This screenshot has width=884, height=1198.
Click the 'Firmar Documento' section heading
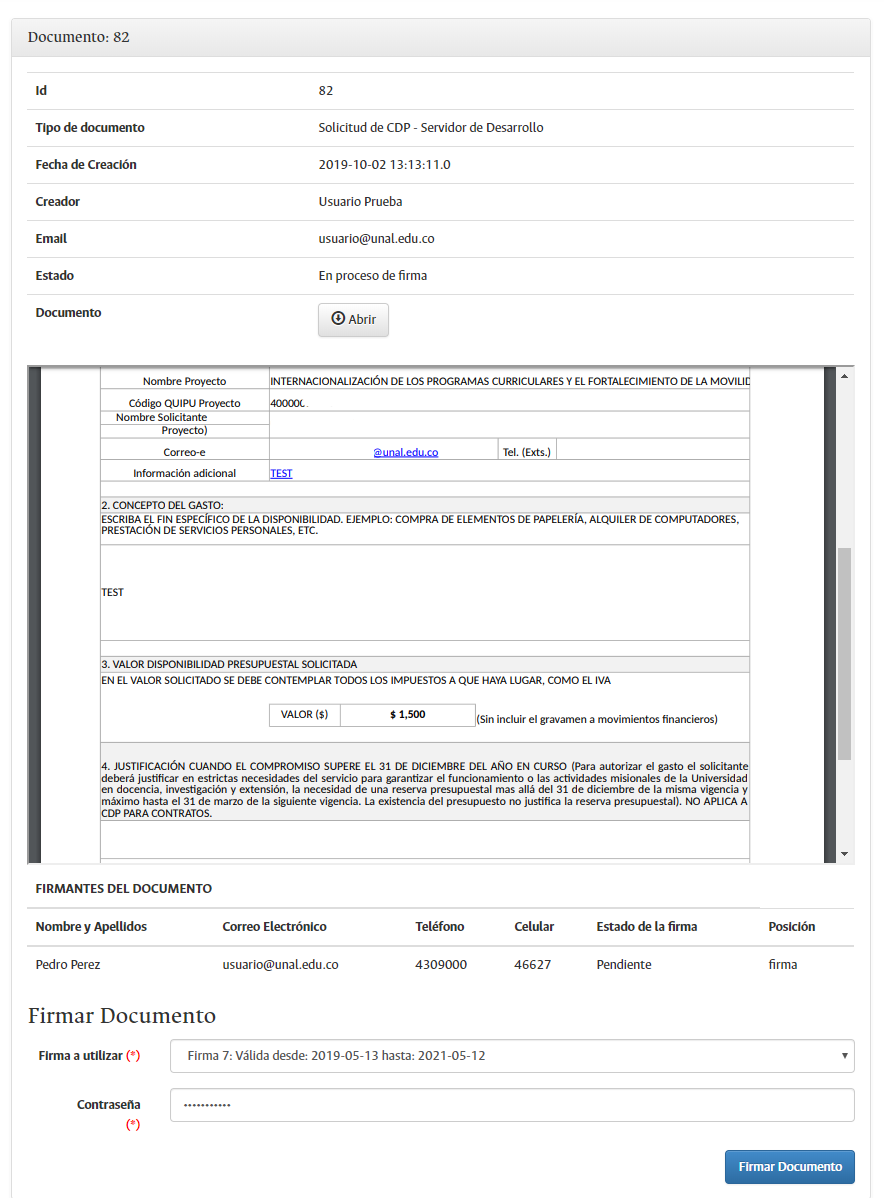tap(122, 1015)
